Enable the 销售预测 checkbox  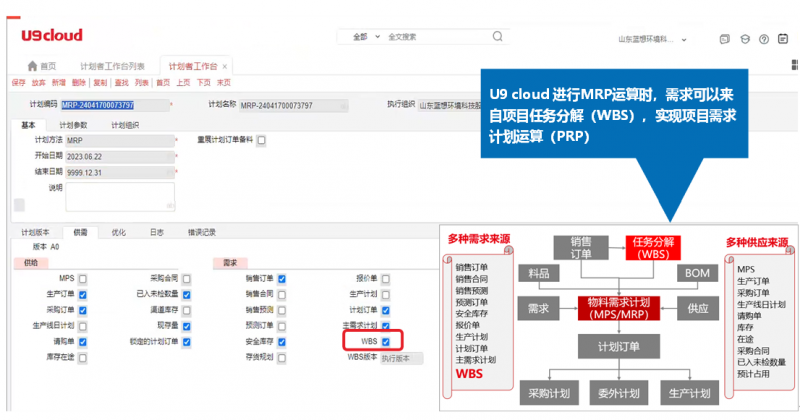(282, 310)
